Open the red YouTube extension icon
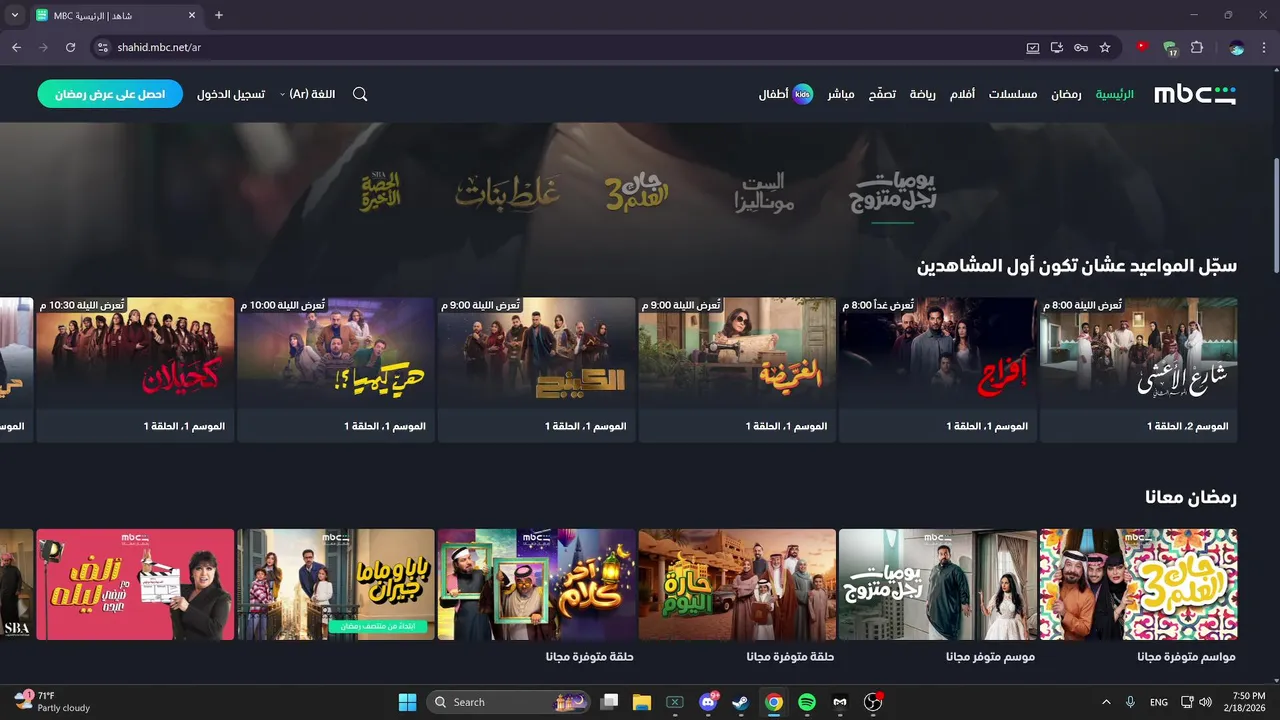 (x=1143, y=47)
